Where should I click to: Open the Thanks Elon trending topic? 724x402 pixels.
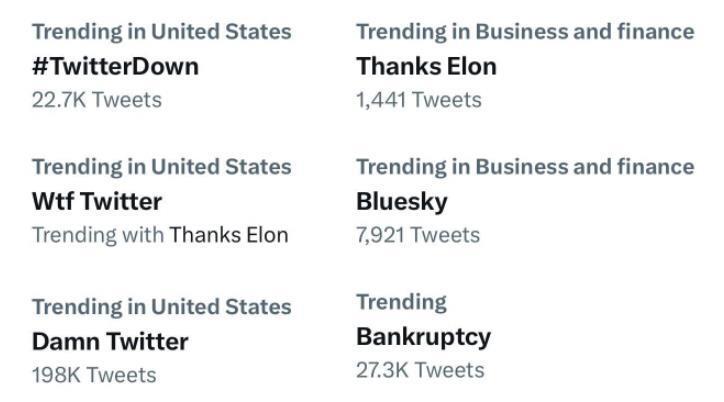tap(426, 66)
